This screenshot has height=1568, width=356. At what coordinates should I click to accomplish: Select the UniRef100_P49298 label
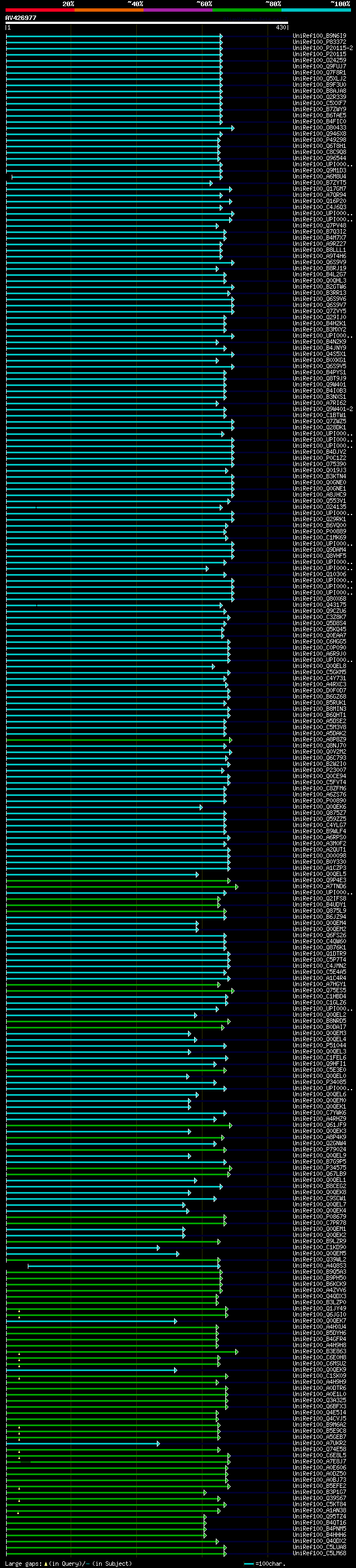(319, 140)
